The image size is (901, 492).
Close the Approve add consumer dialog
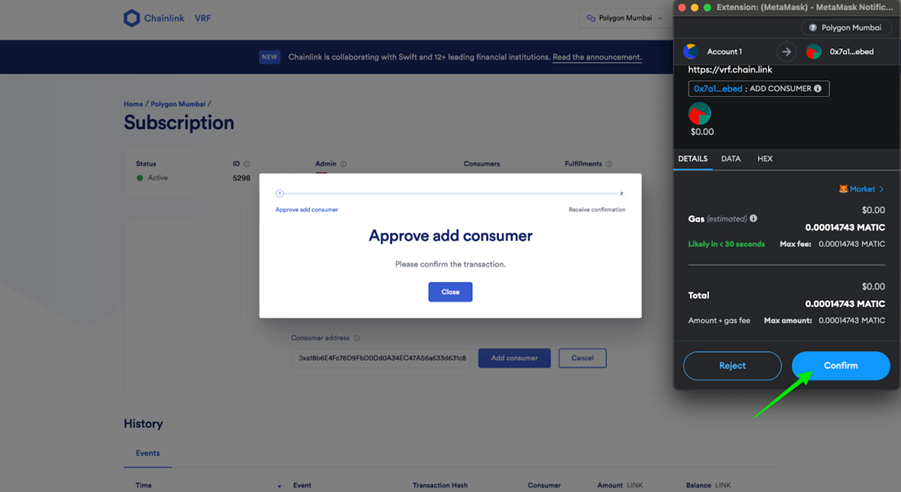point(450,292)
